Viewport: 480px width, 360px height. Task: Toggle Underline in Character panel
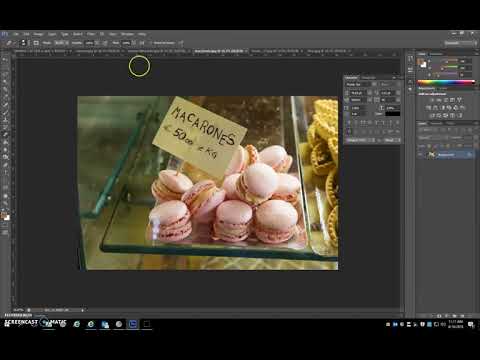point(391,123)
